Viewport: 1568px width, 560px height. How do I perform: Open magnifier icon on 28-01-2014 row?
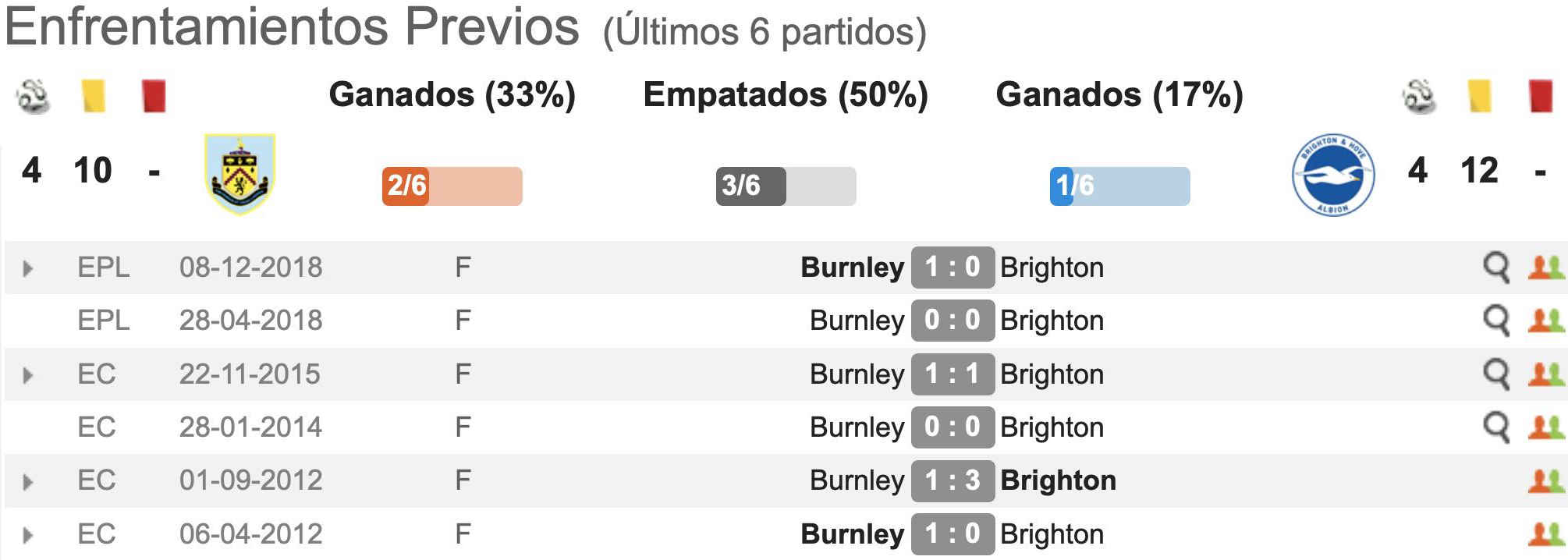[1496, 428]
